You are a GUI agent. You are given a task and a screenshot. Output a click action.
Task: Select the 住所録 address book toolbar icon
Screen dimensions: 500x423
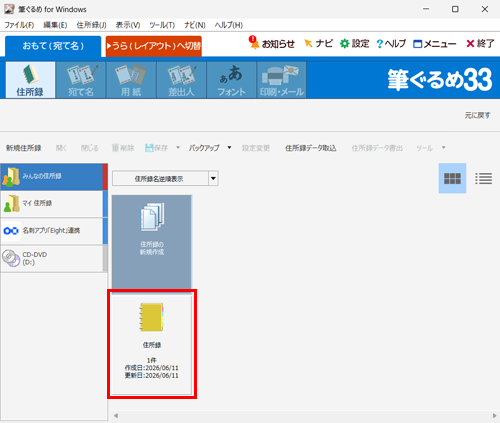(x=30, y=80)
